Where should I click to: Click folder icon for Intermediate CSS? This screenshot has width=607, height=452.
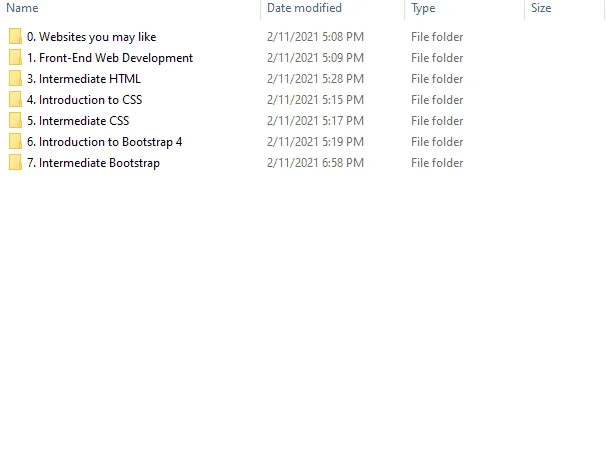(x=15, y=120)
